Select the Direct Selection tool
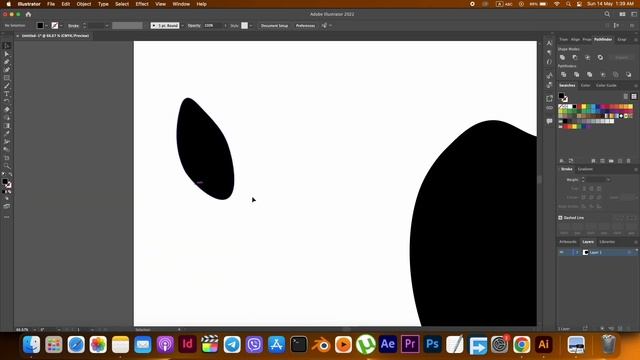The height and width of the screenshot is (360, 640). (x=7, y=54)
